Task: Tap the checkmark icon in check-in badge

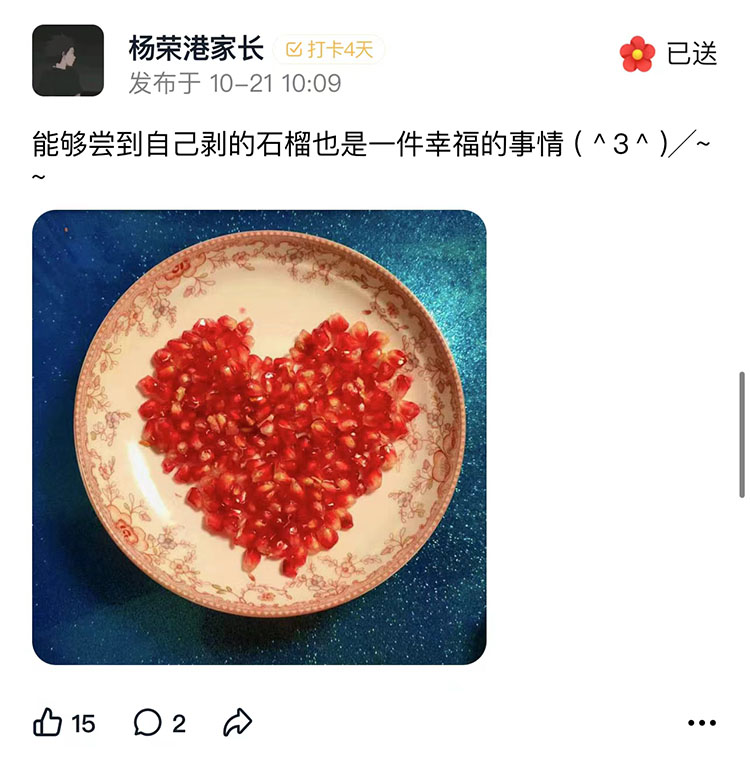Action: pos(294,50)
